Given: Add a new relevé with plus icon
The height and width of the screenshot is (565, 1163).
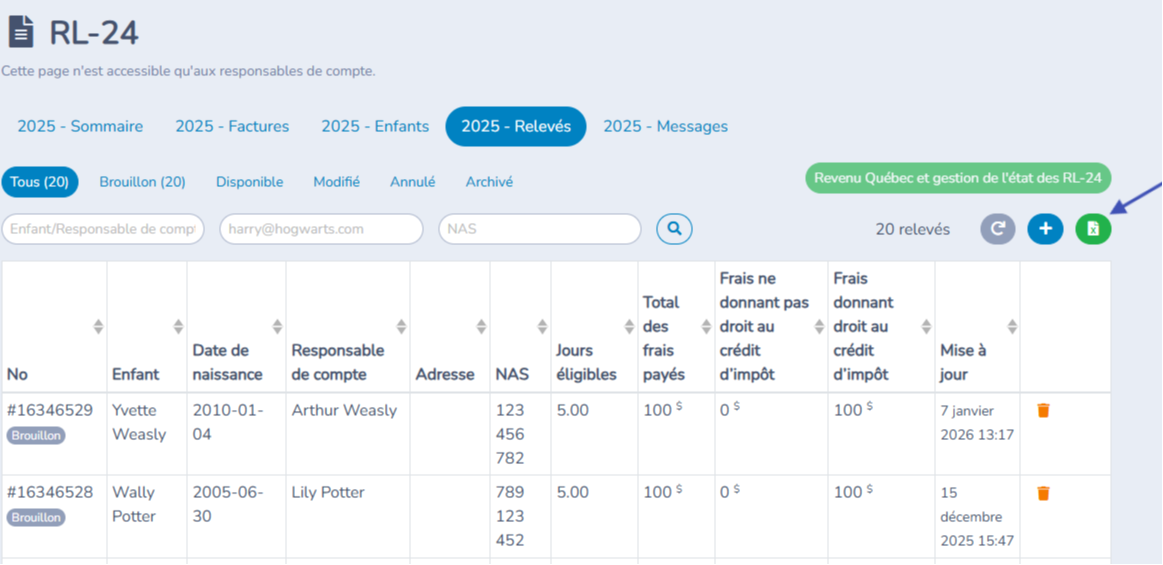Looking at the screenshot, I should 1045,229.
